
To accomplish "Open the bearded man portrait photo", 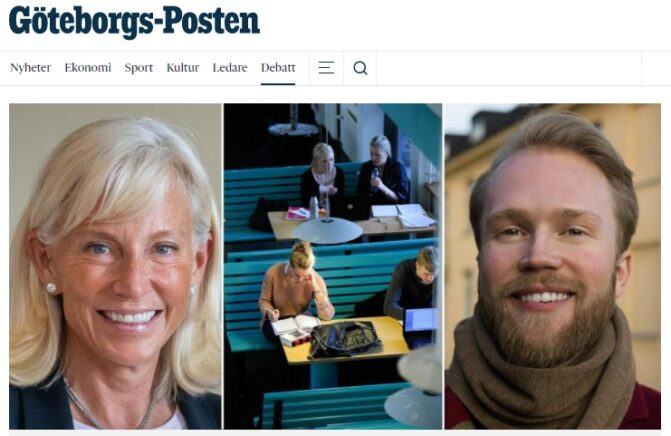I will click(x=552, y=266).
